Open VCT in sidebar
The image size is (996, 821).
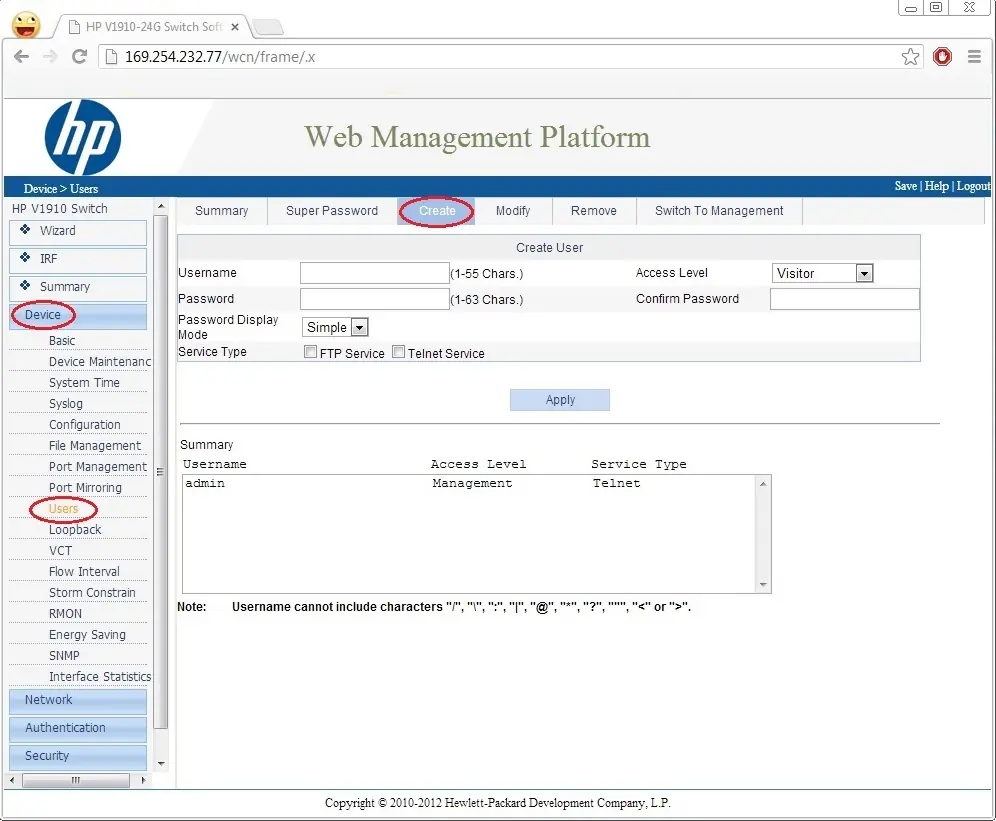60,550
